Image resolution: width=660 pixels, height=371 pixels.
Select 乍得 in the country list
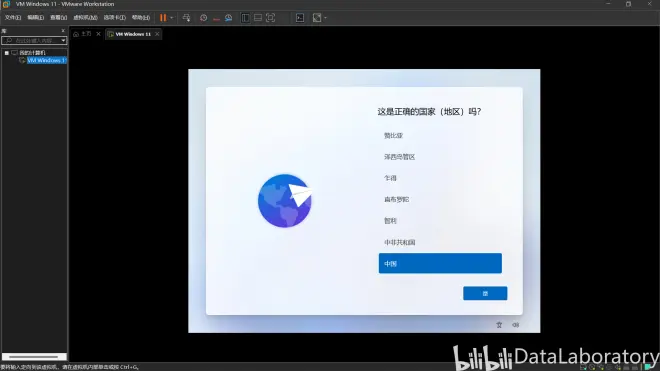440,178
